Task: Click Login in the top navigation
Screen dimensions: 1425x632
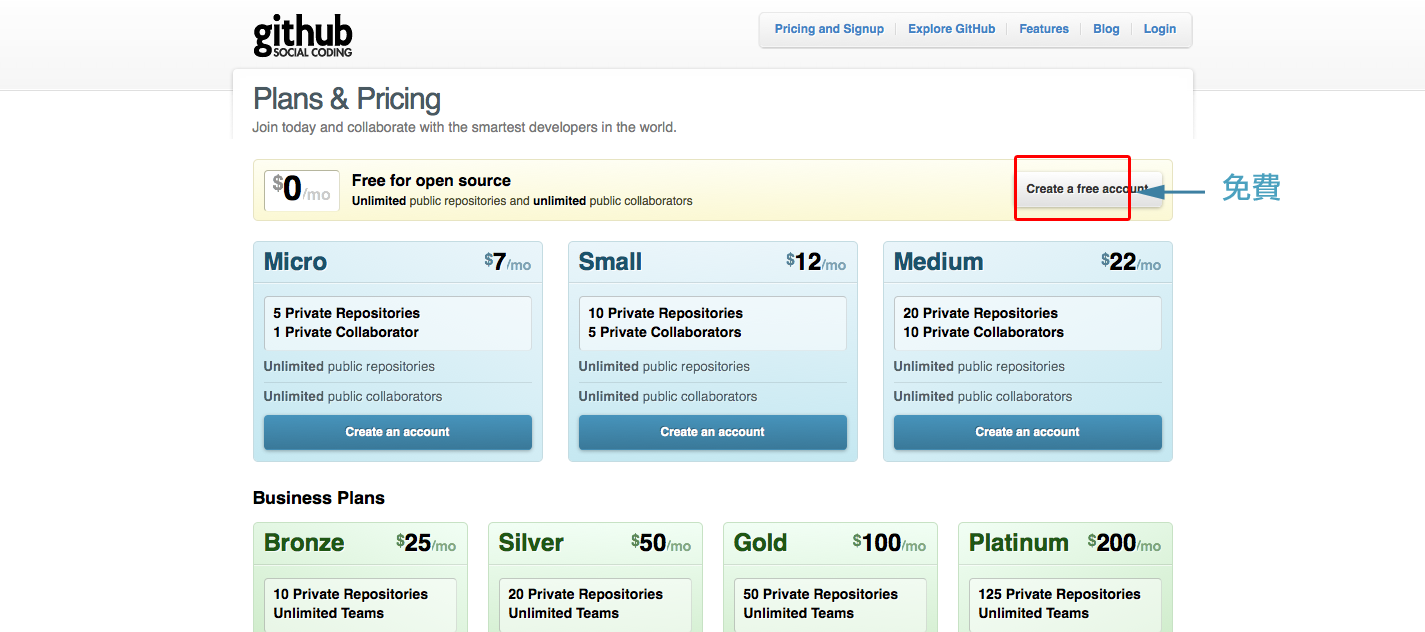Action: [1160, 29]
